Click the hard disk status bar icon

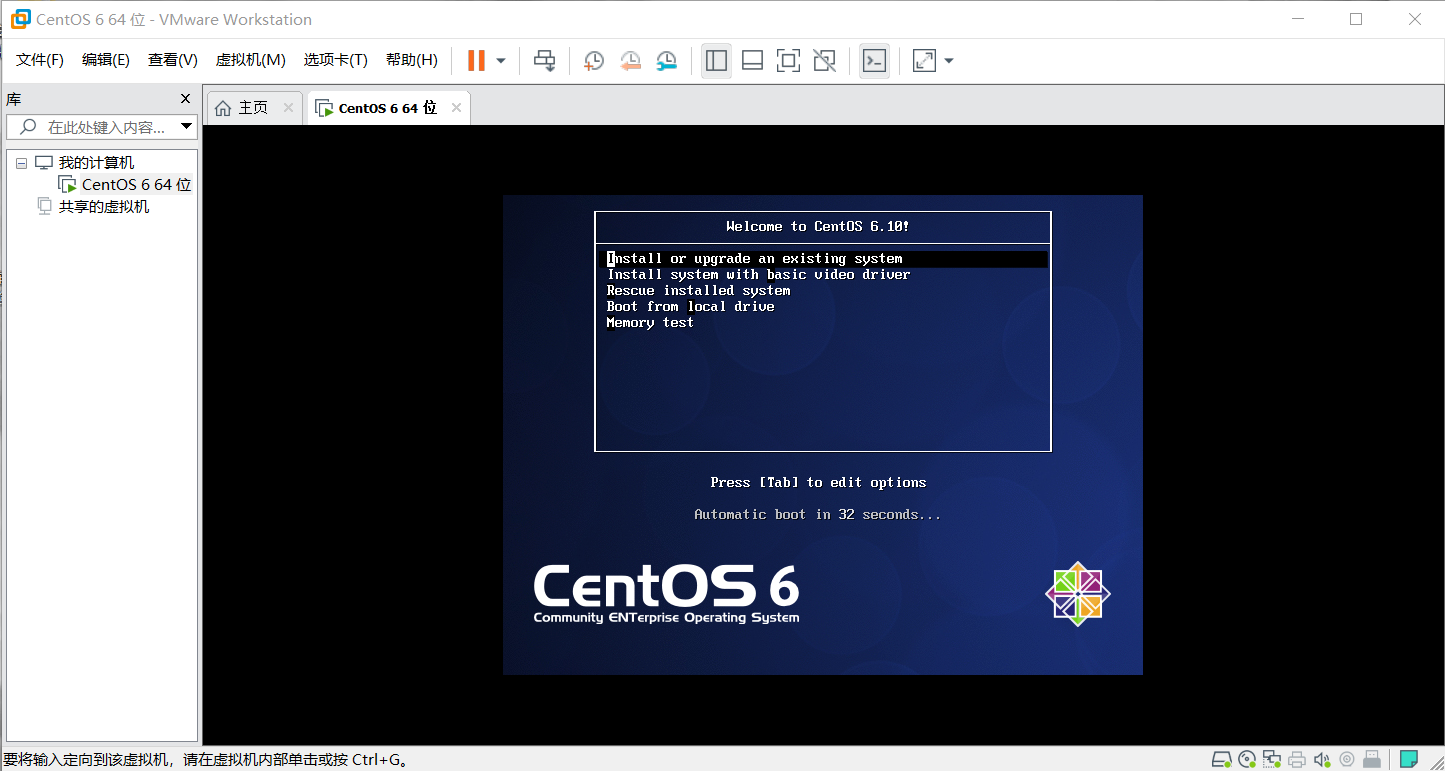point(1221,759)
